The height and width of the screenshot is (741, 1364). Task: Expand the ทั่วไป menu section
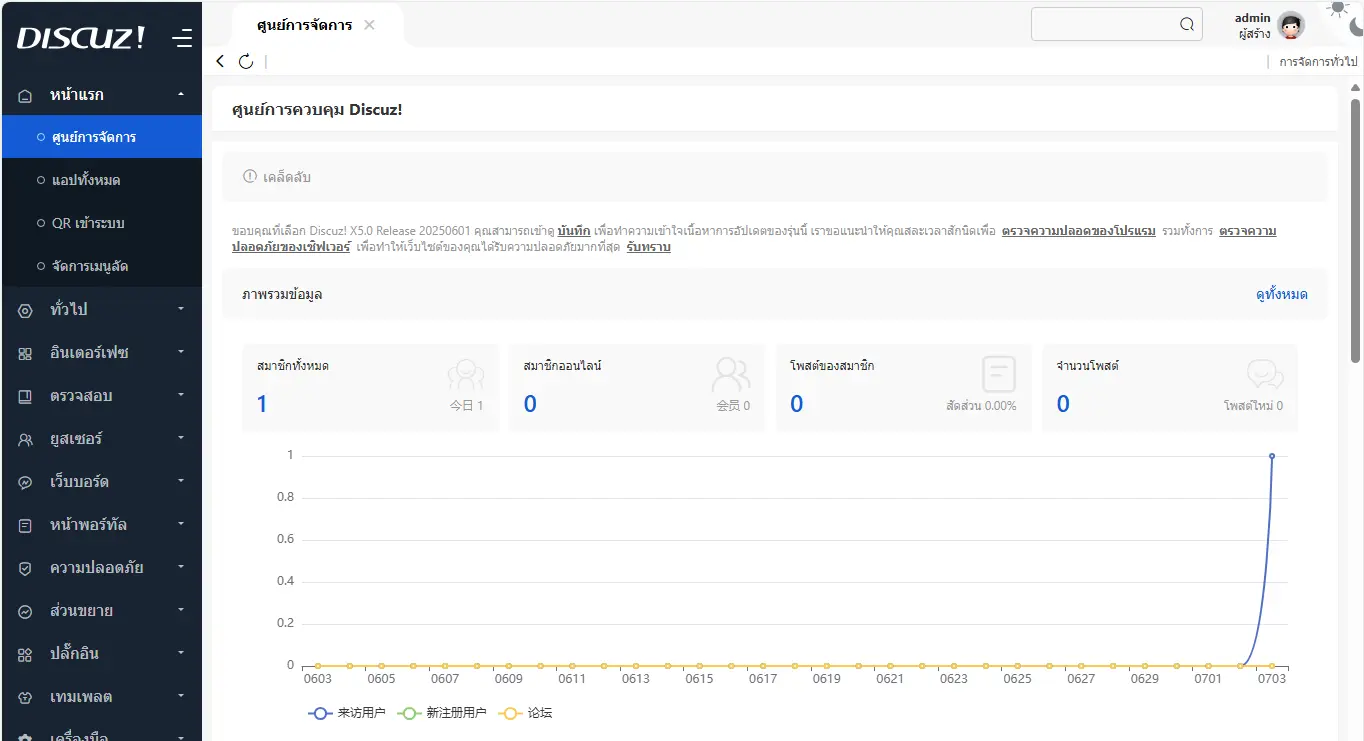[181, 309]
